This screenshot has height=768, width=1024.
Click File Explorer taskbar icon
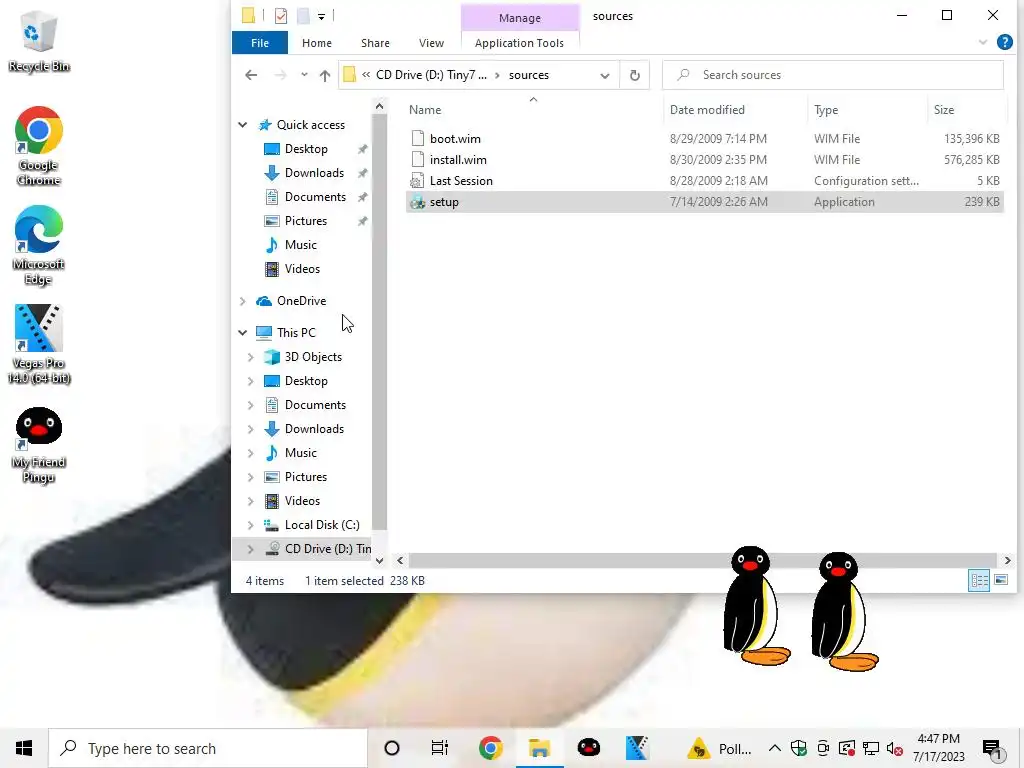tap(539, 748)
